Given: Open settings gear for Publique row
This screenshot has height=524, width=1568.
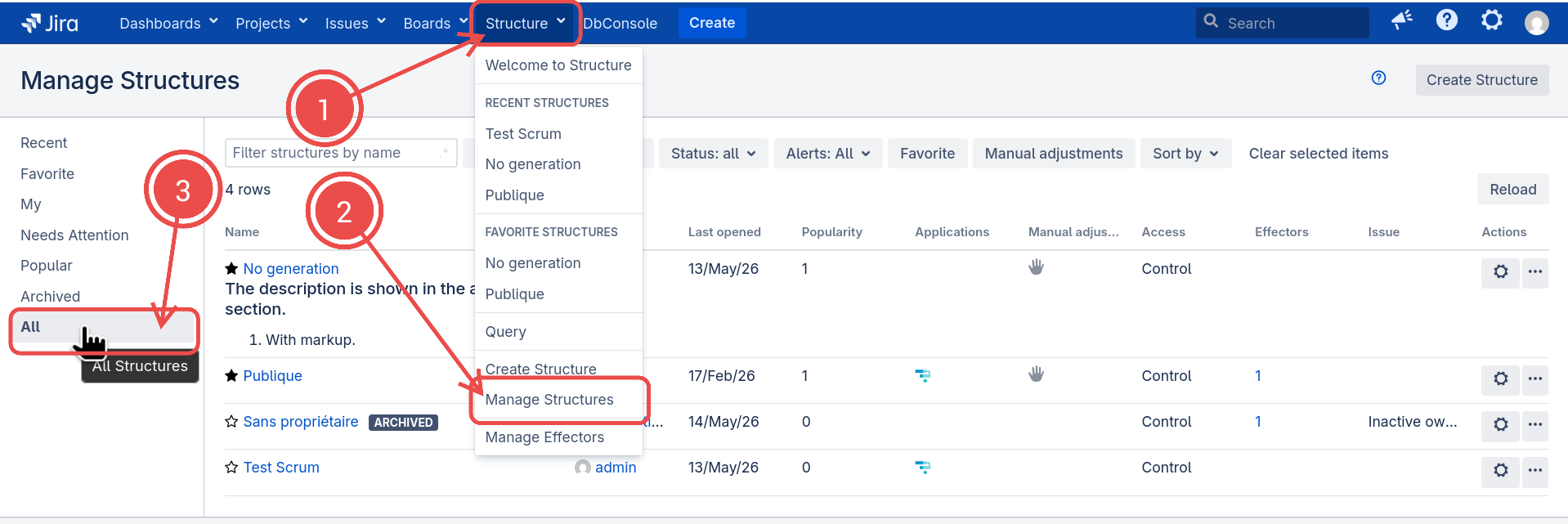Looking at the screenshot, I should (1501, 379).
